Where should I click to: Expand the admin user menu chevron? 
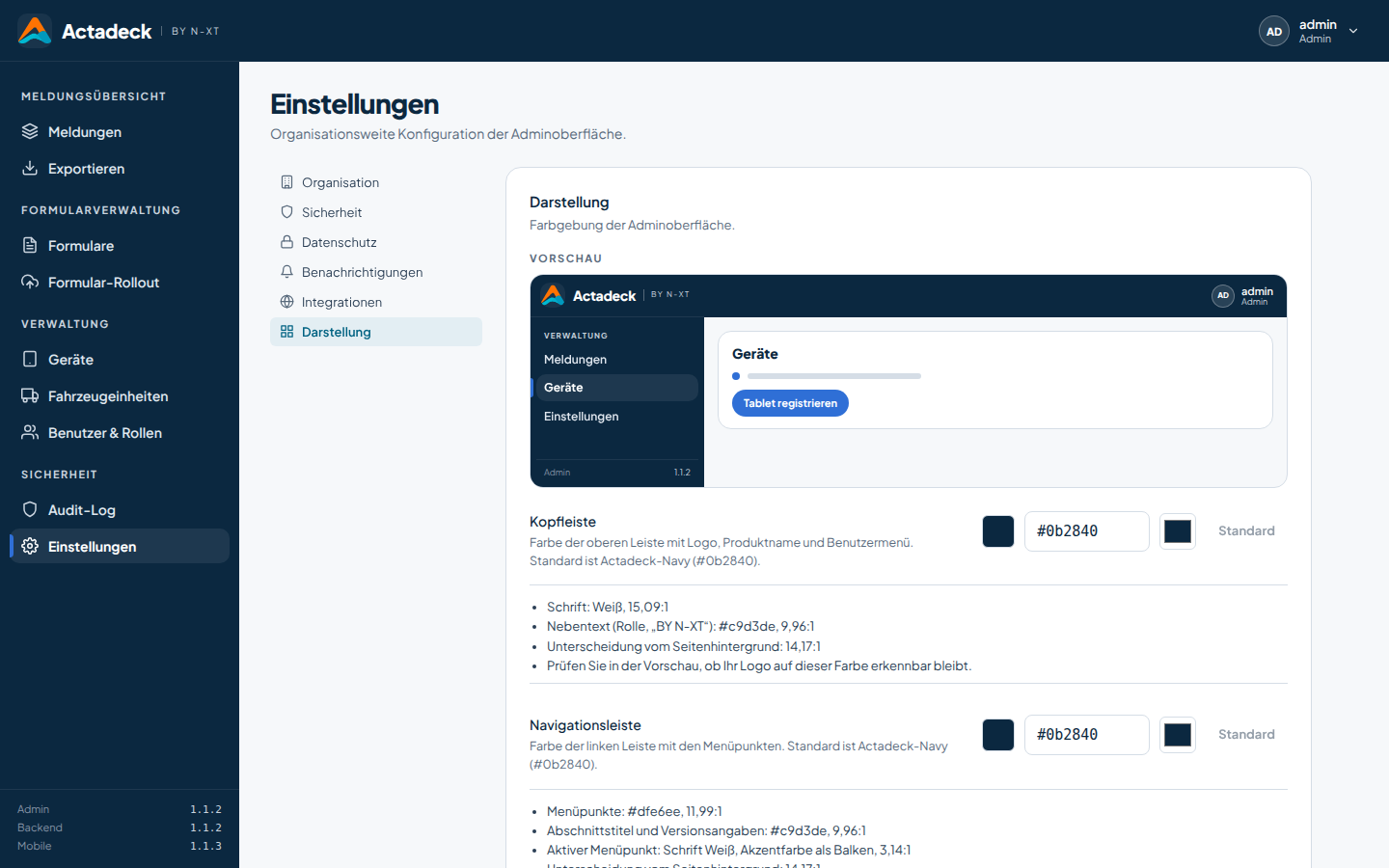[x=1353, y=31]
